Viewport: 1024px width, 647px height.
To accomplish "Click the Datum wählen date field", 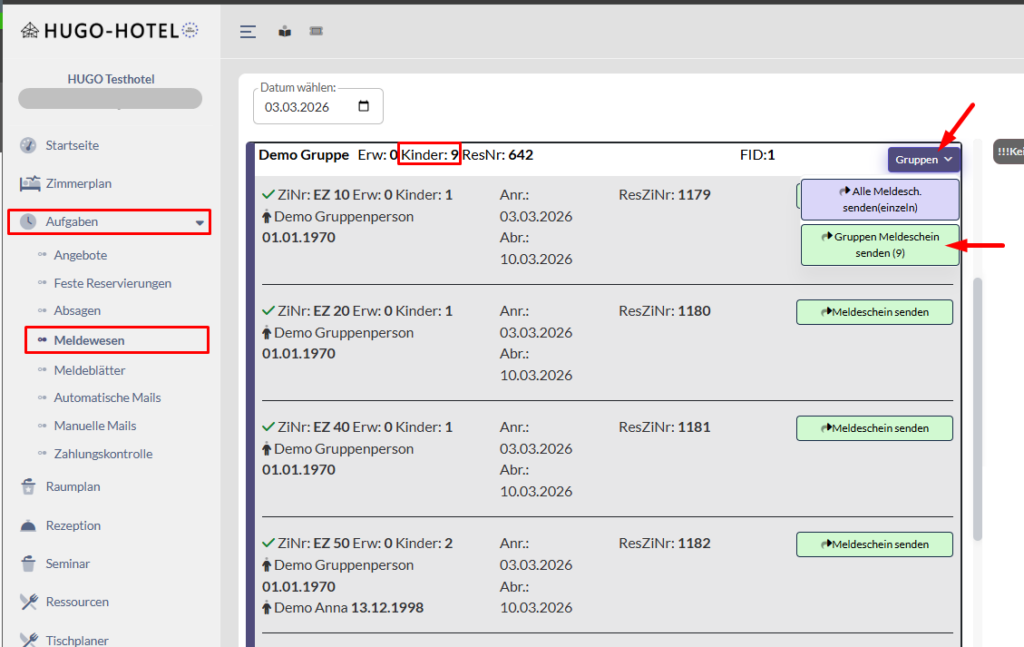I will coord(305,106).
